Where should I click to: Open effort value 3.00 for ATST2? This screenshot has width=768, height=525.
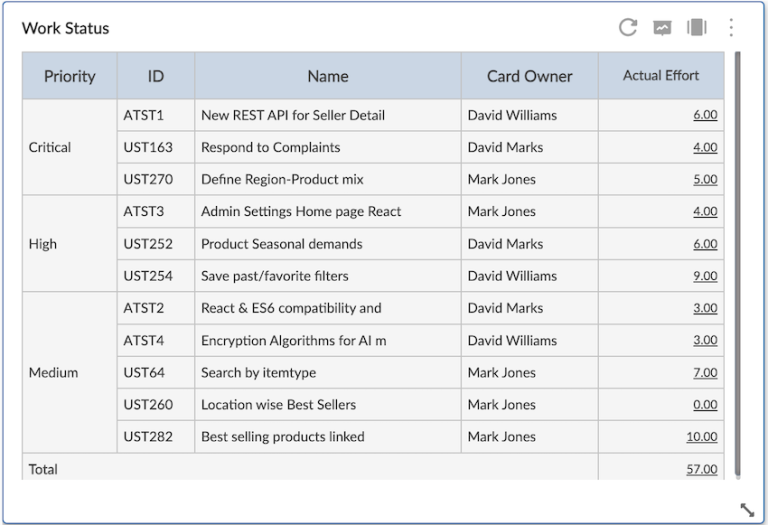click(x=705, y=308)
